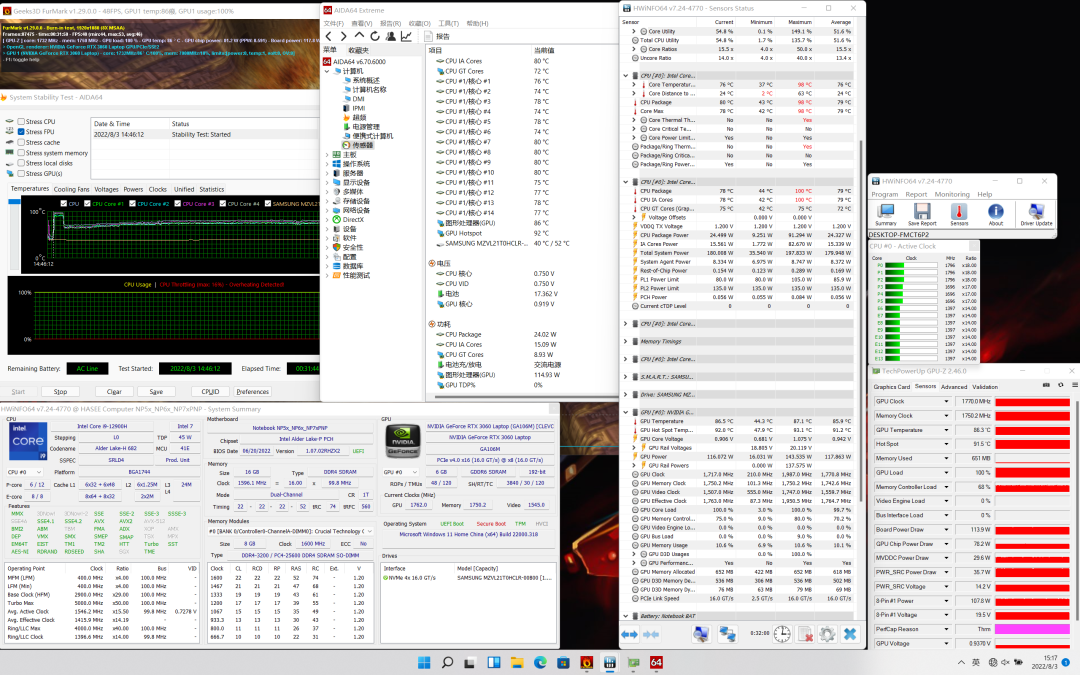This screenshot has width=1080, height=675.
Task: Click HWiNFO sensors monitor-with-magnifier icon
Action: coord(701,634)
